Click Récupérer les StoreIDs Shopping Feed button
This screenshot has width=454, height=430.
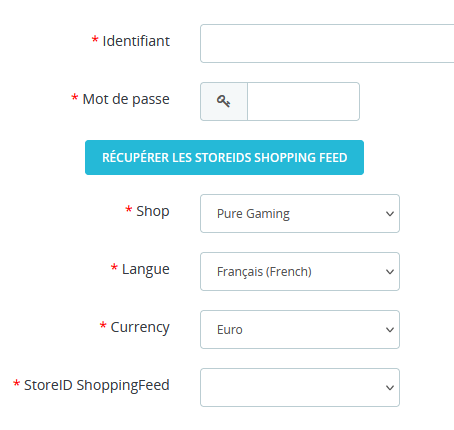(x=224, y=157)
